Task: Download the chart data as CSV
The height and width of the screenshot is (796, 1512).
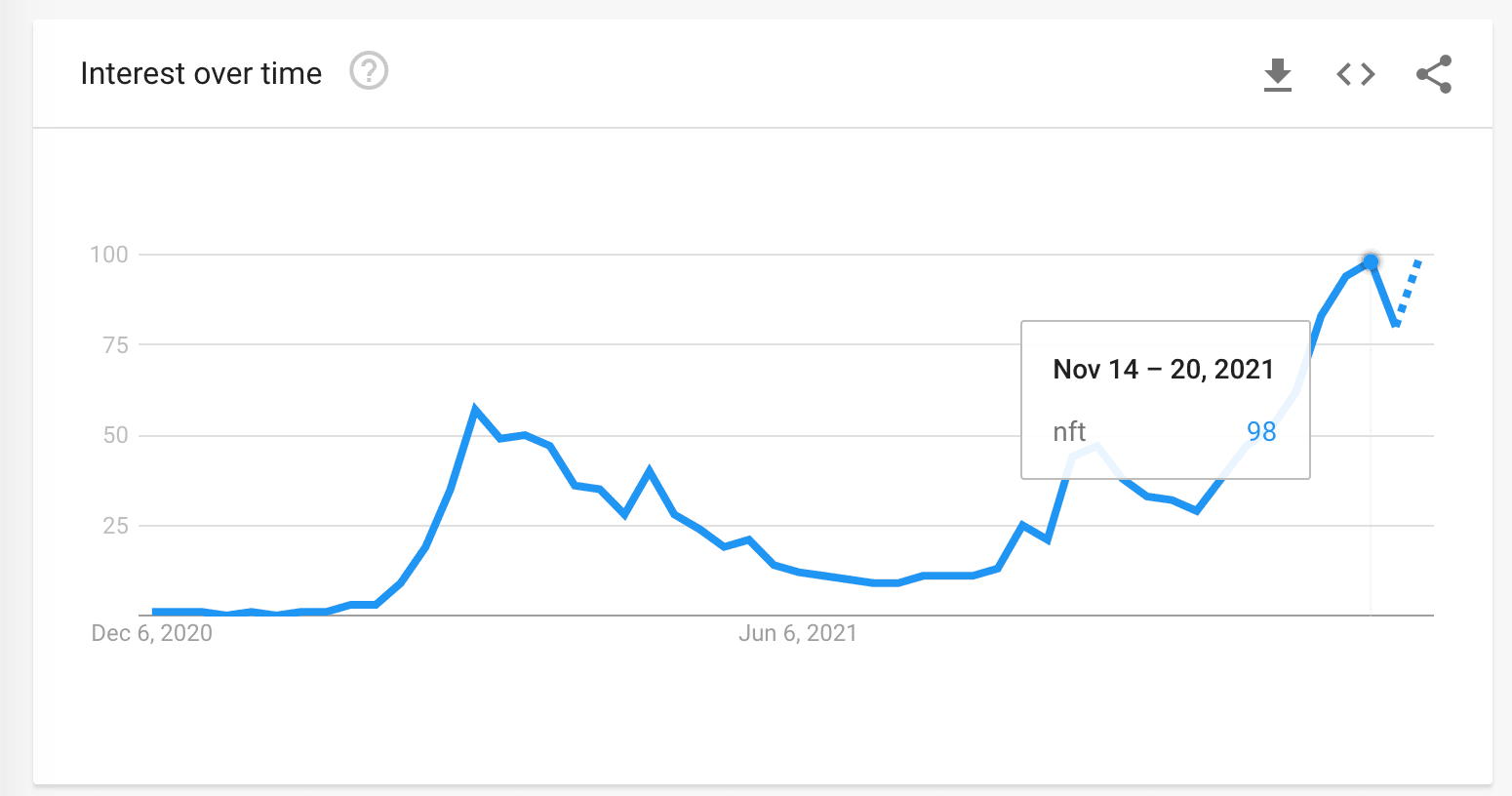Action: click(1277, 74)
